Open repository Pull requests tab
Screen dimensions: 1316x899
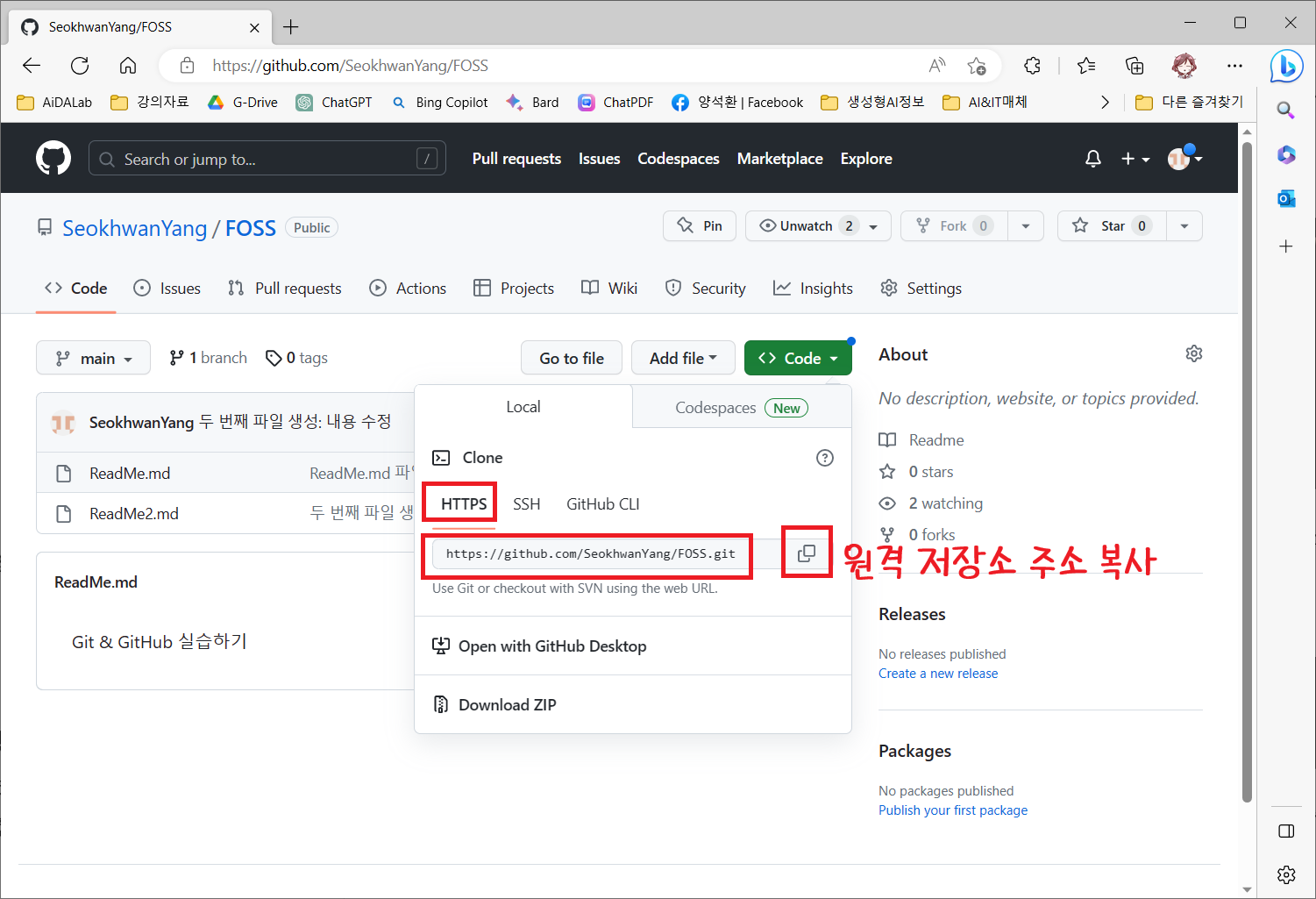pos(284,289)
